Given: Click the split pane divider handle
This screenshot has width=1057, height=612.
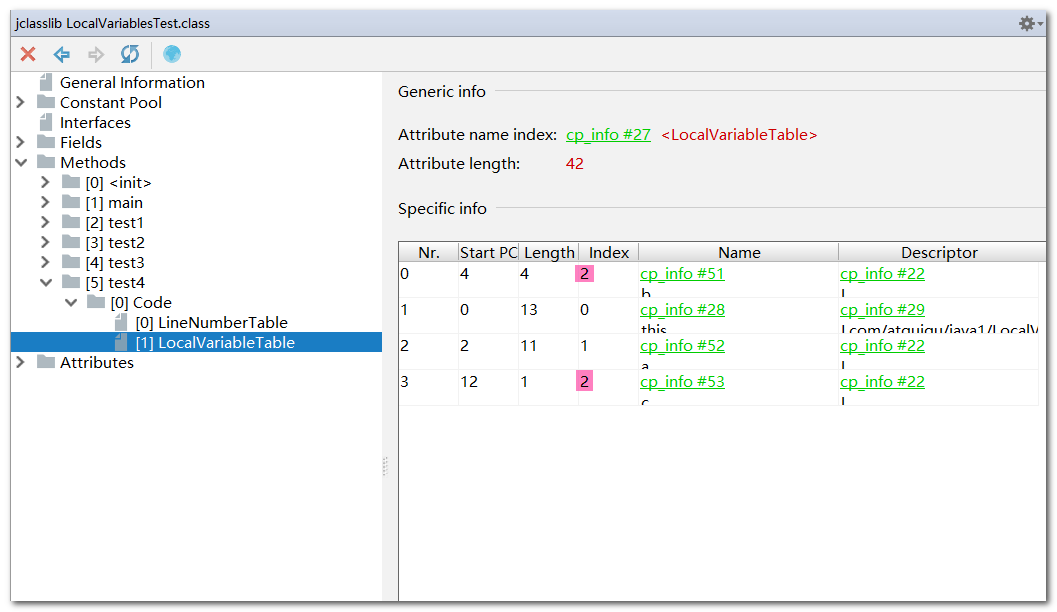Looking at the screenshot, I should (385, 466).
